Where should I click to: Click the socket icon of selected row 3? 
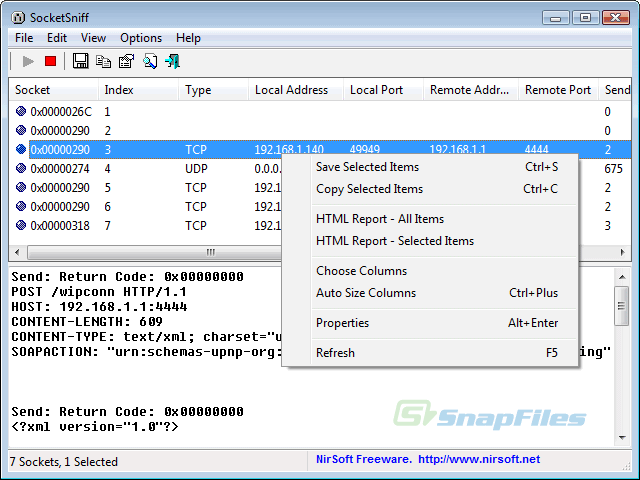(x=21, y=149)
